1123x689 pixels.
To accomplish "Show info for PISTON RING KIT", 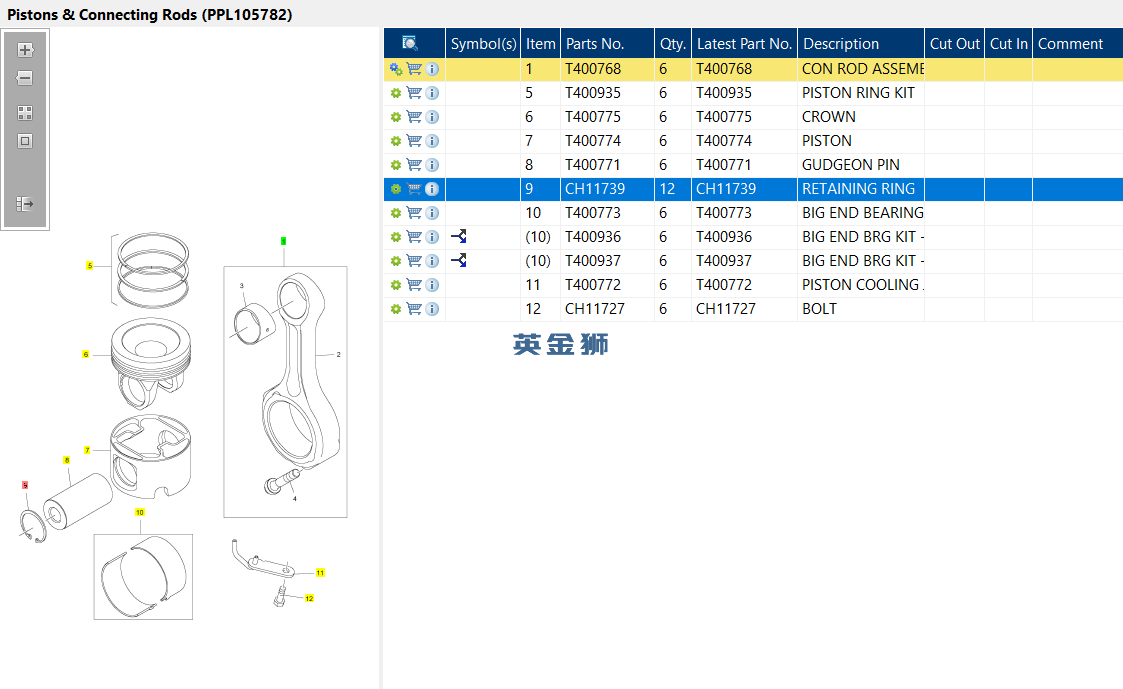I will coord(432,93).
